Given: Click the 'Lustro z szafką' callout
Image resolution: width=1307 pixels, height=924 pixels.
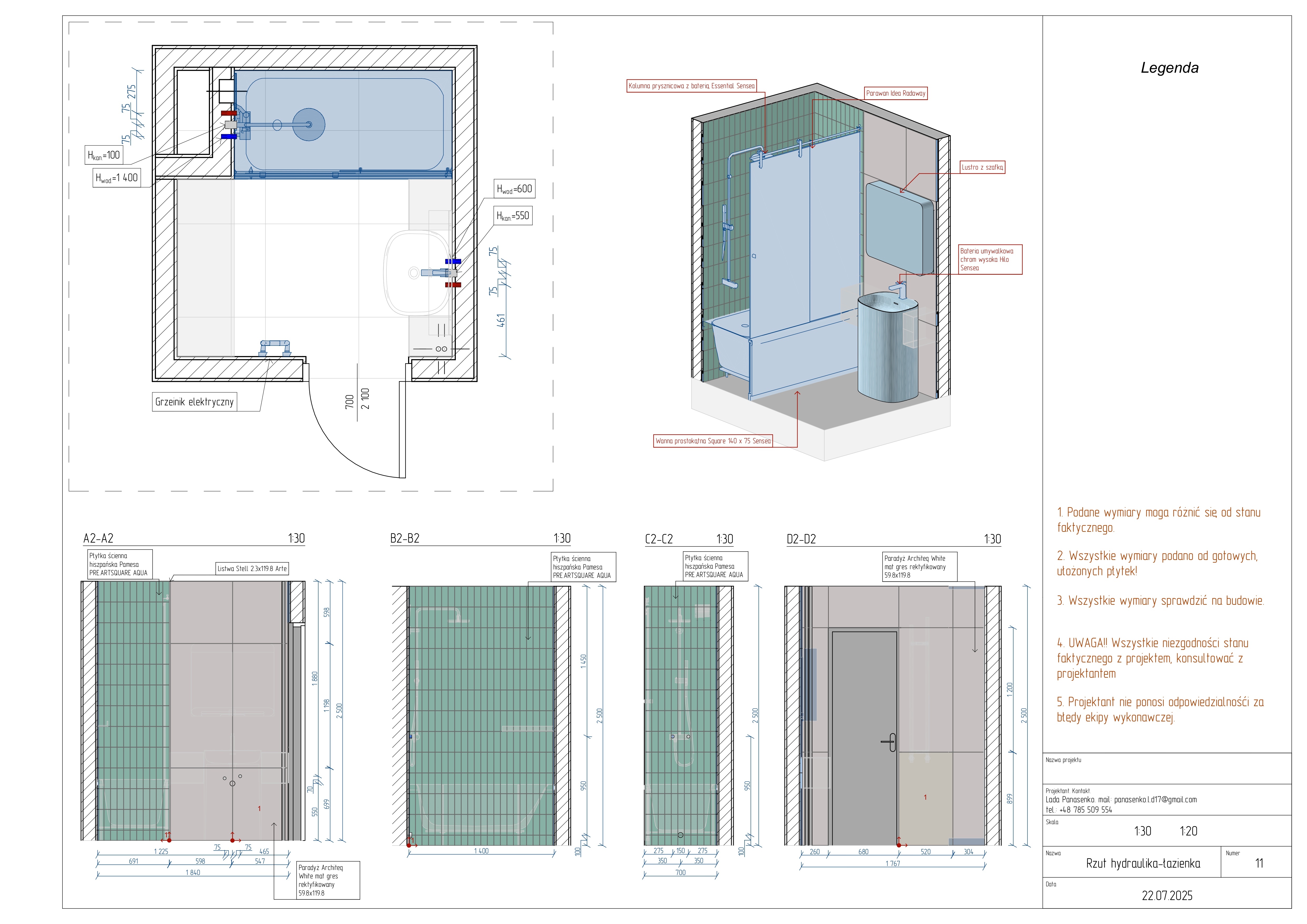Looking at the screenshot, I should pyautogui.click(x=982, y=167).
